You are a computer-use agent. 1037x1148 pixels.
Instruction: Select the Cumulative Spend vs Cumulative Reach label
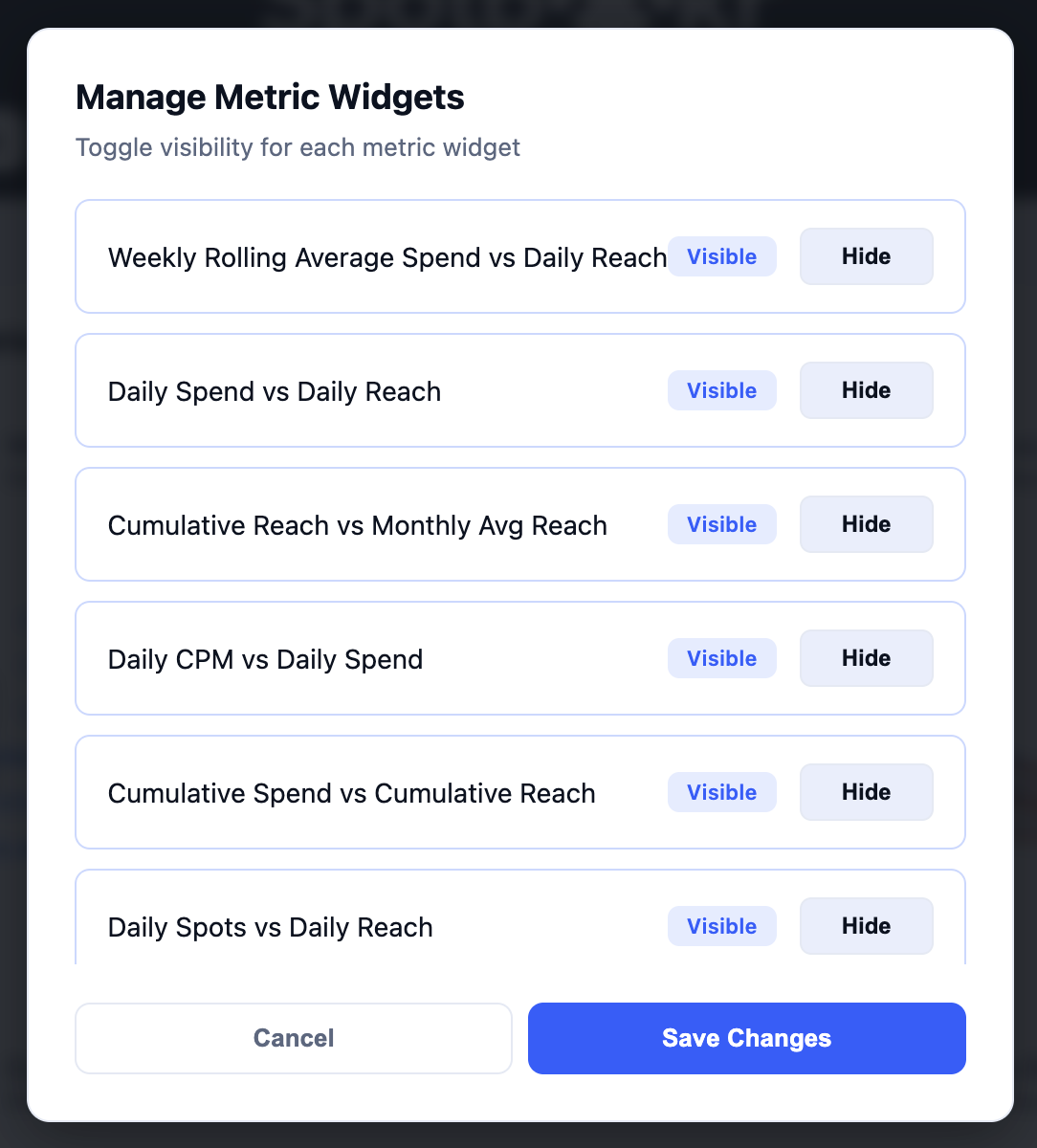pos(351,793)
